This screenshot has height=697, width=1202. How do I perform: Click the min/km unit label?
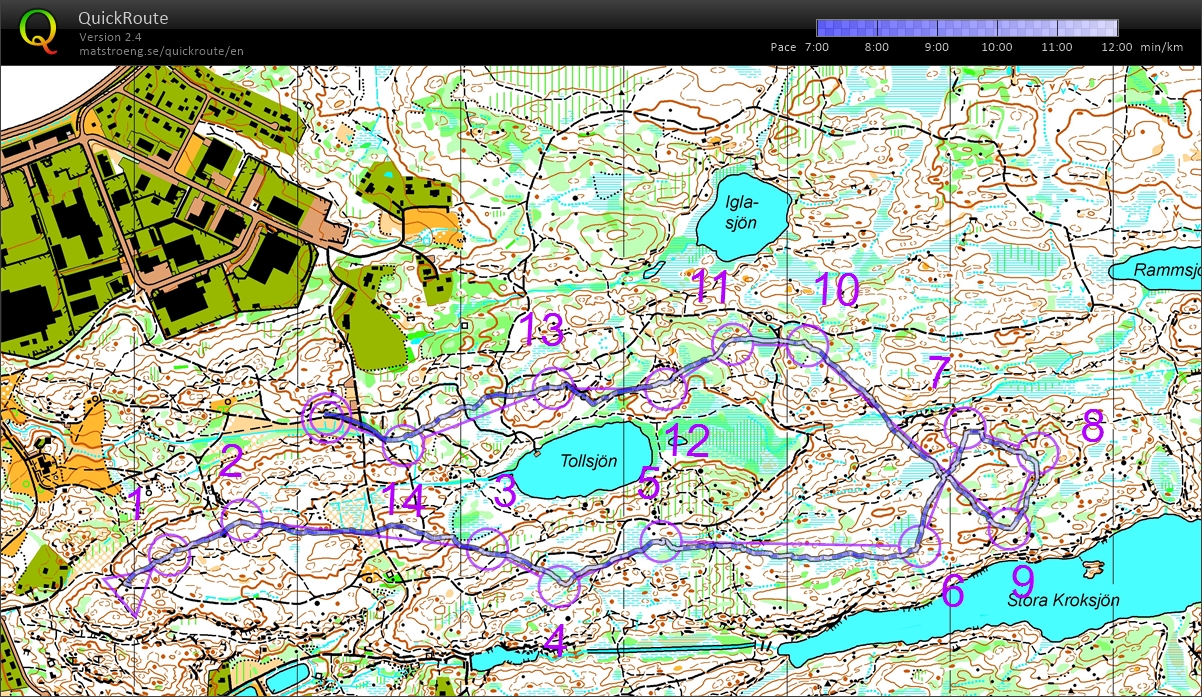pos(1161,47)
